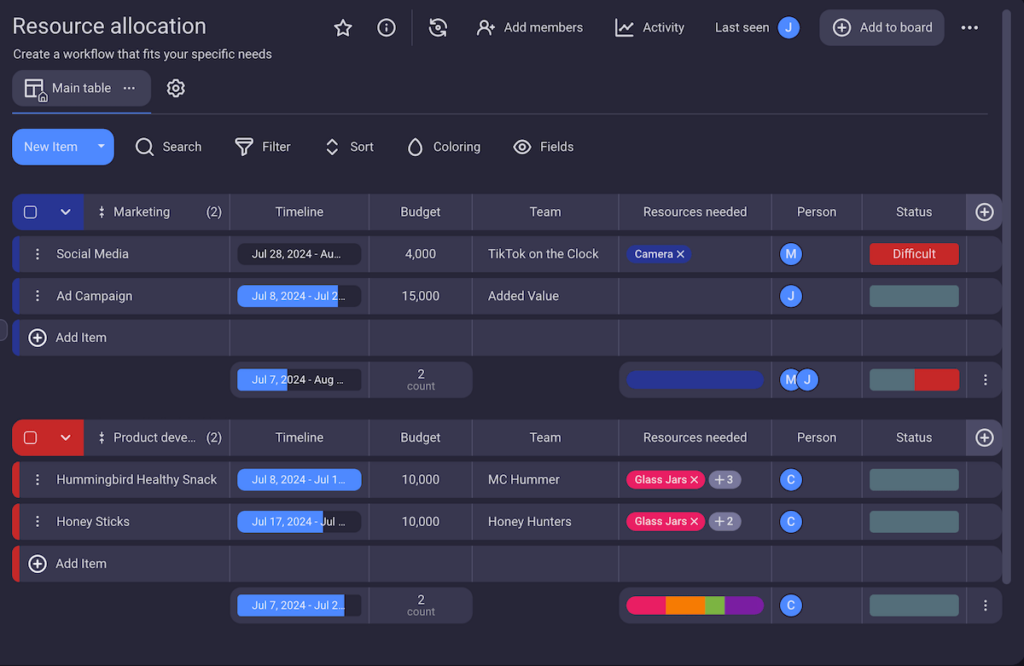This screenshot has width=1024, height=666.
Task: Select the Search icon in the toolbar
Action: [144, 146]
